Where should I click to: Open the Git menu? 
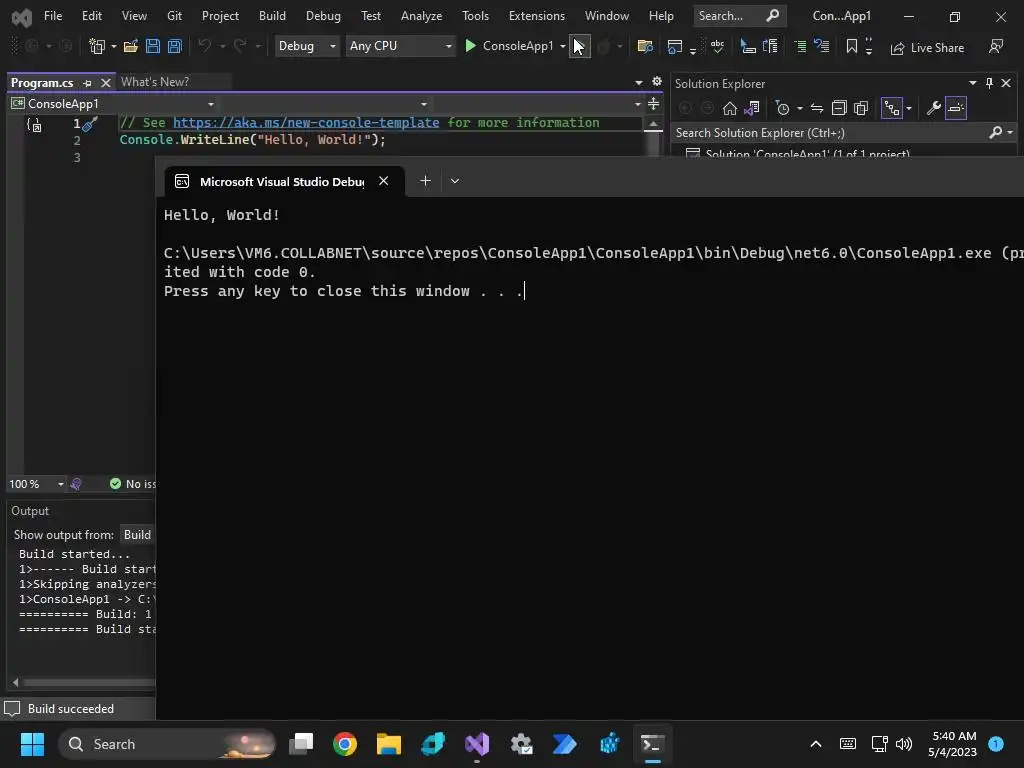(x=174, y=16)
